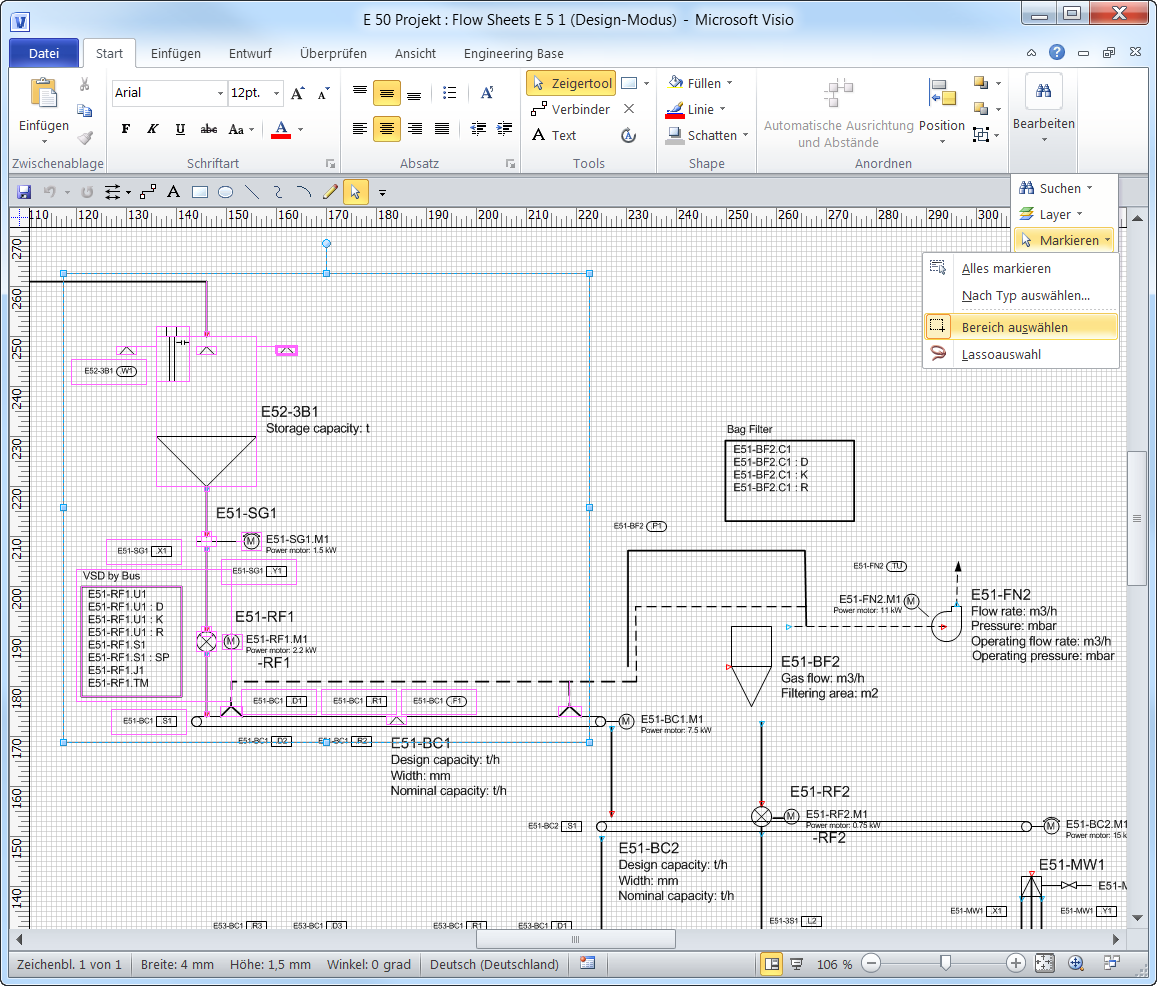Click the zoom in plus button
1157x986 pixels.
pyautogui.click(x=1015, y=963)
